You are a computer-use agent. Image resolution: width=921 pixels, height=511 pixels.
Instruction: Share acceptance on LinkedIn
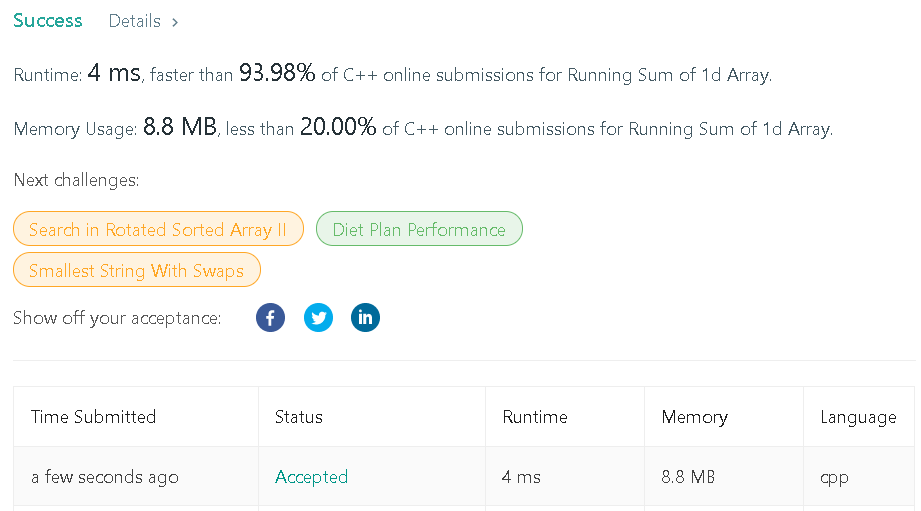click(x=365, y=318)
